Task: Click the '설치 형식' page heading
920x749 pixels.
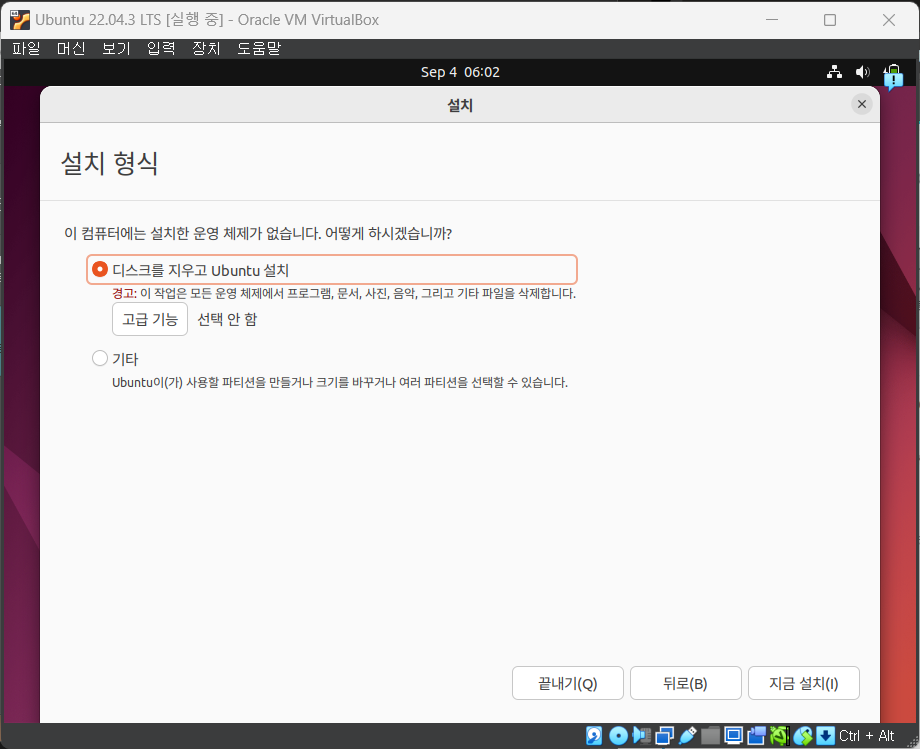Action: [110, 162]
